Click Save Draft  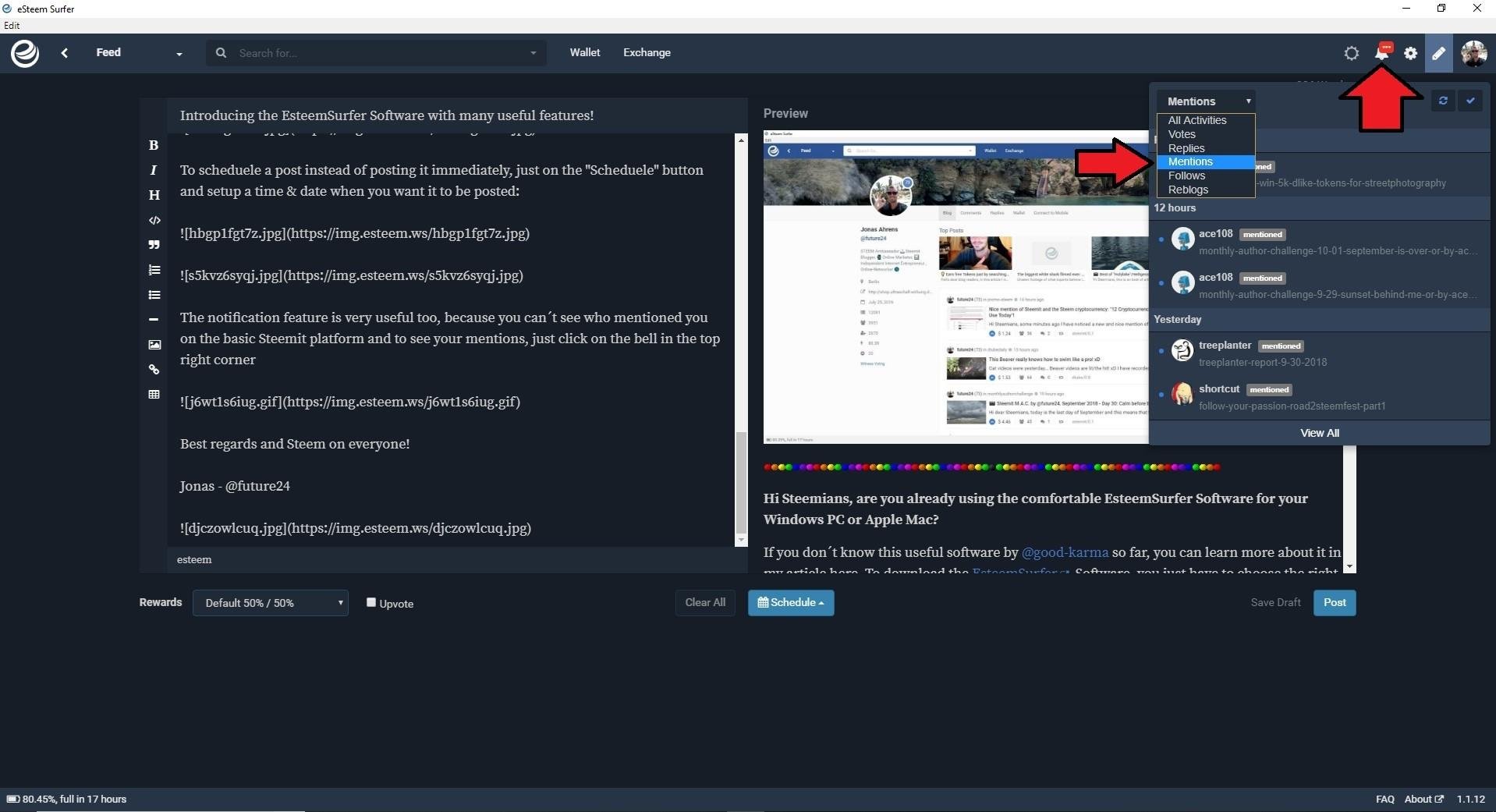[1275, 602]
